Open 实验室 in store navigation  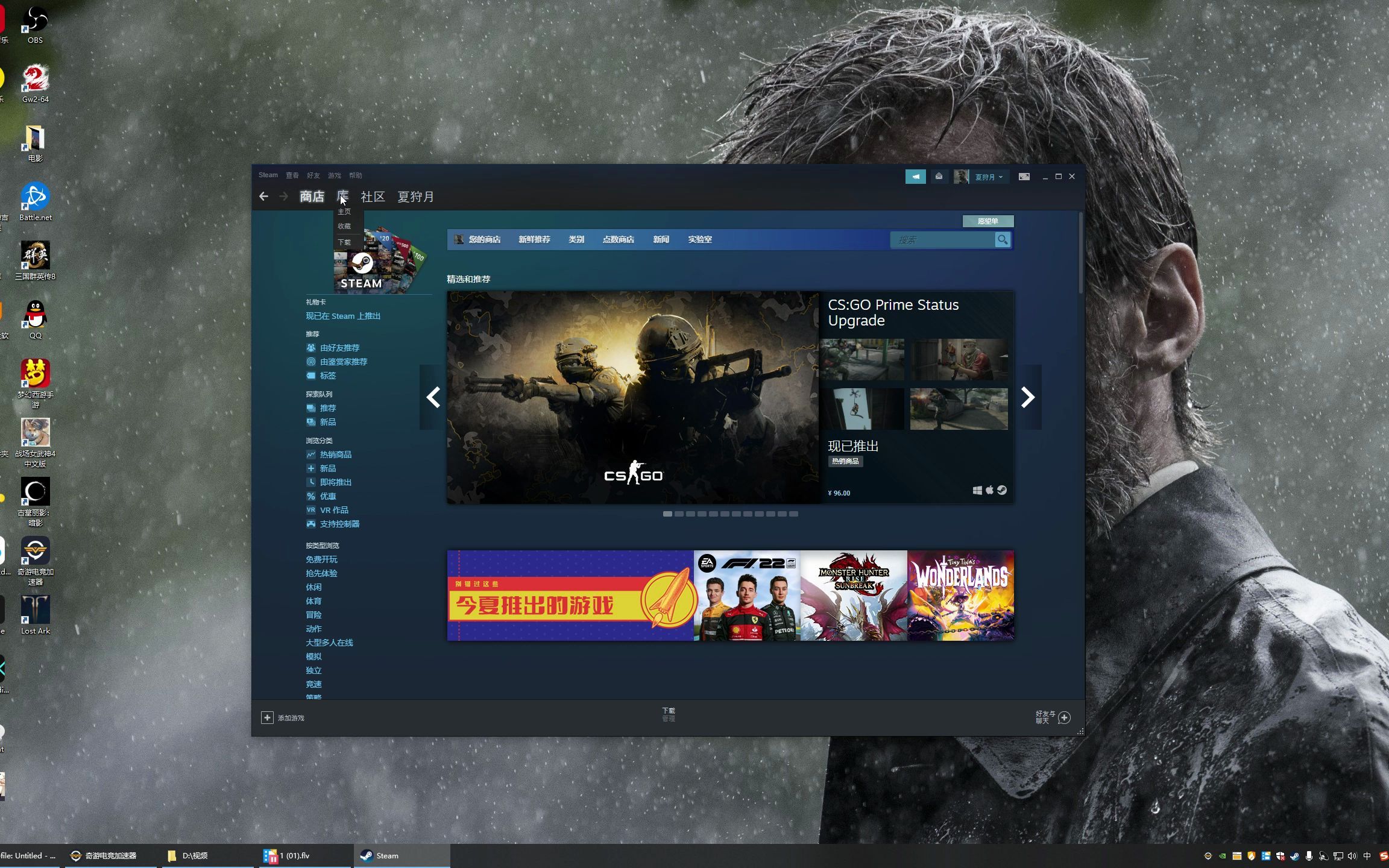(700, 239)
